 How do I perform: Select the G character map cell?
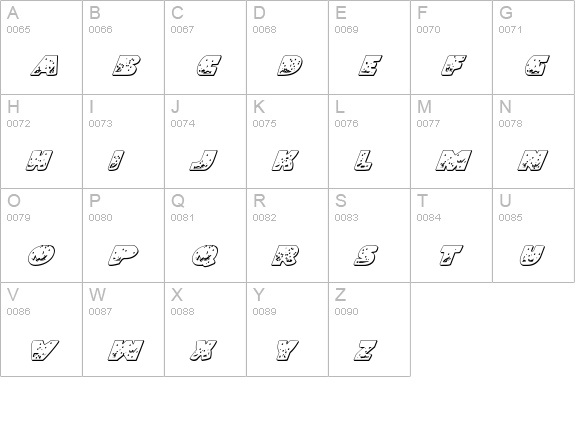[534, 47]
